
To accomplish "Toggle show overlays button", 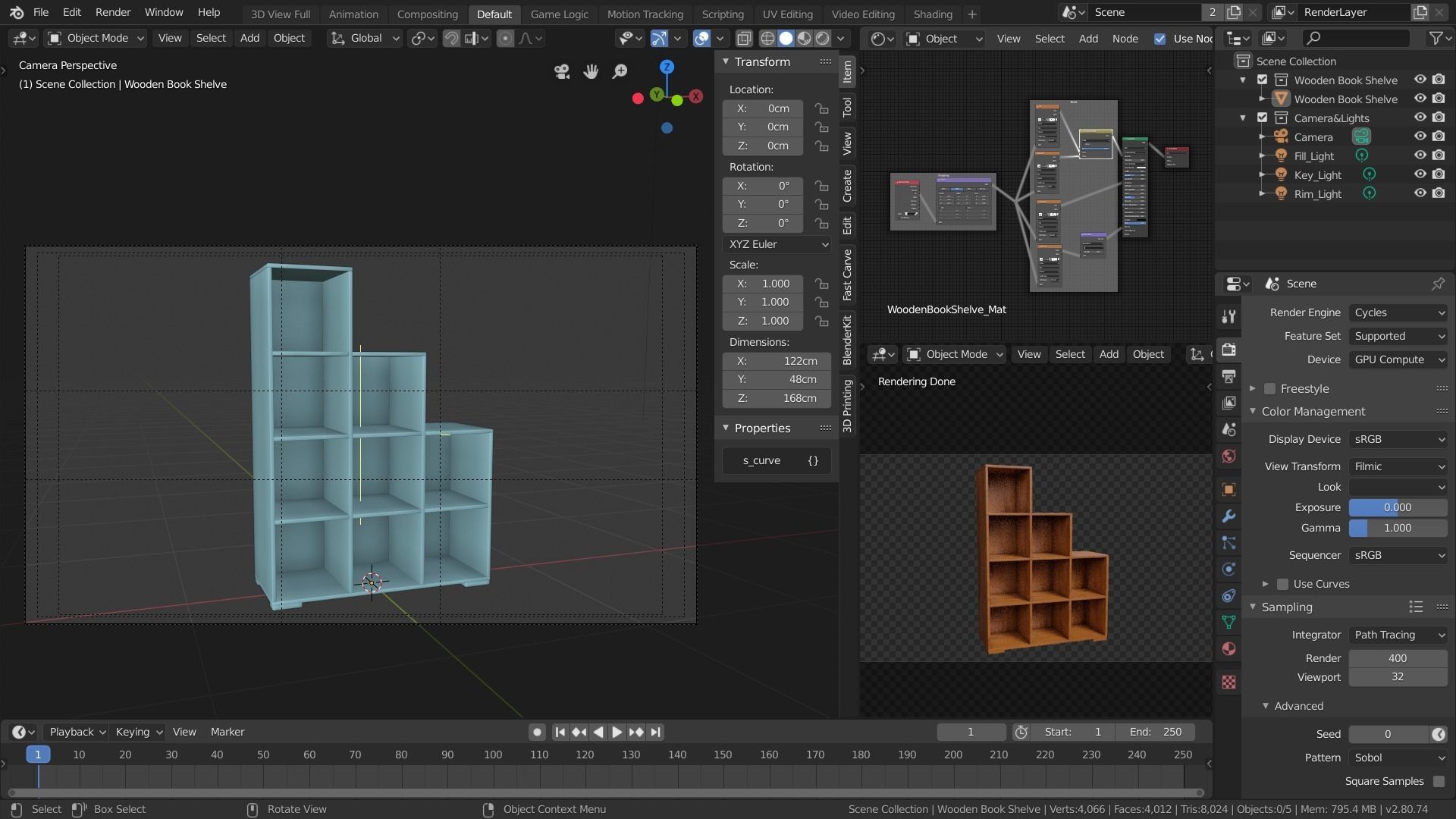I will (x=702, y=38).
